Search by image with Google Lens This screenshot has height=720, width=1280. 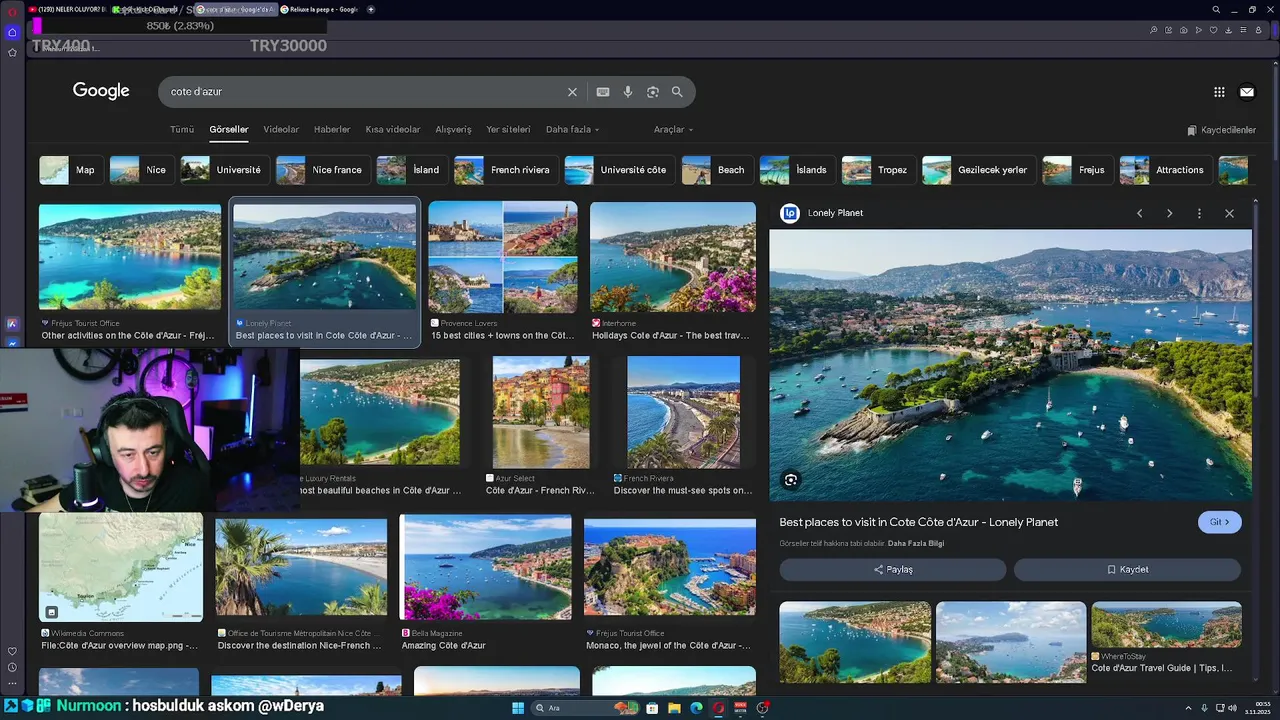(x=653, y=92)
